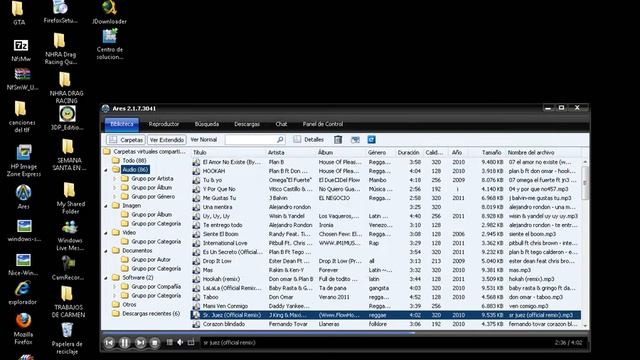Open Papelera de reciclaje icon
This screenshot has width=640, height=360.
pyautogui.click(x=67, y=338)
